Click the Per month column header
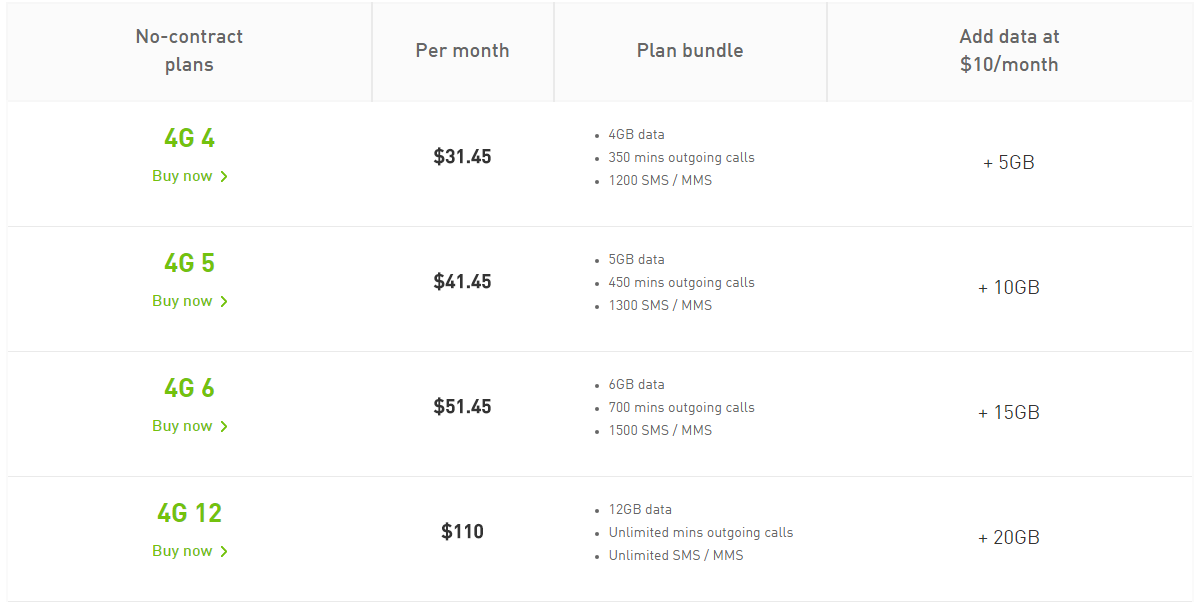Image resolution: width=1204 pixels, height=608 pixels. (462, 51)
